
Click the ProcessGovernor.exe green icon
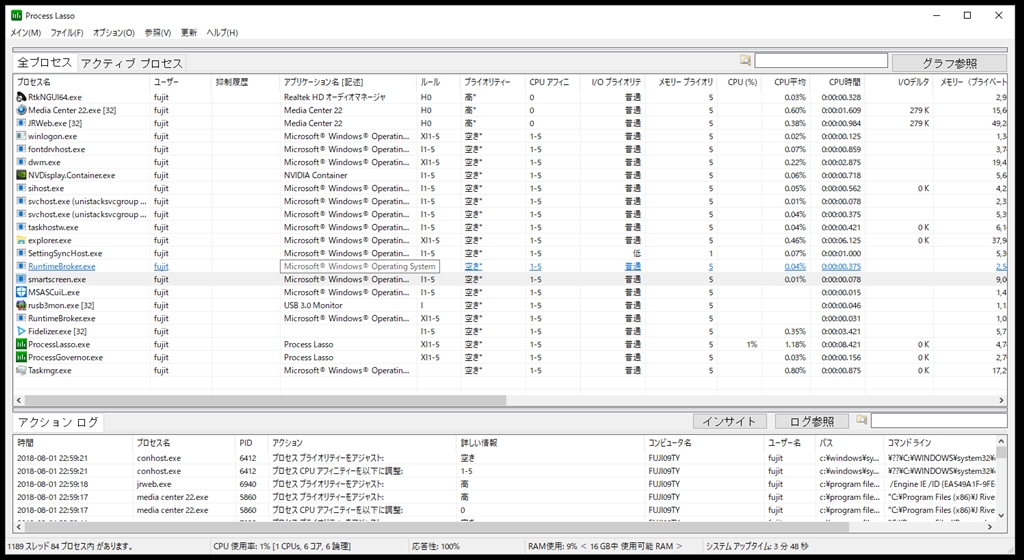21,358
